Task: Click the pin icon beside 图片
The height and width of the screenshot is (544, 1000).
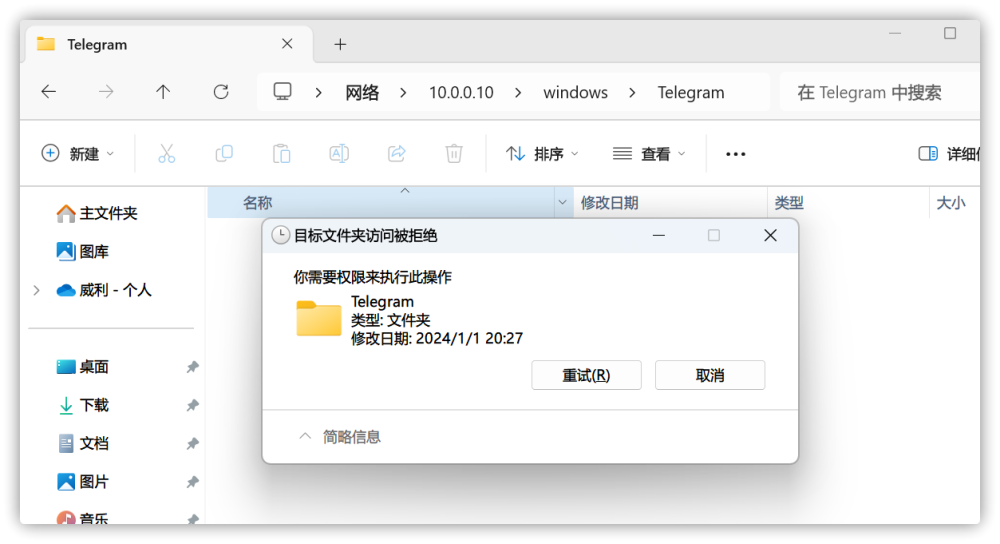Action: 192,482
